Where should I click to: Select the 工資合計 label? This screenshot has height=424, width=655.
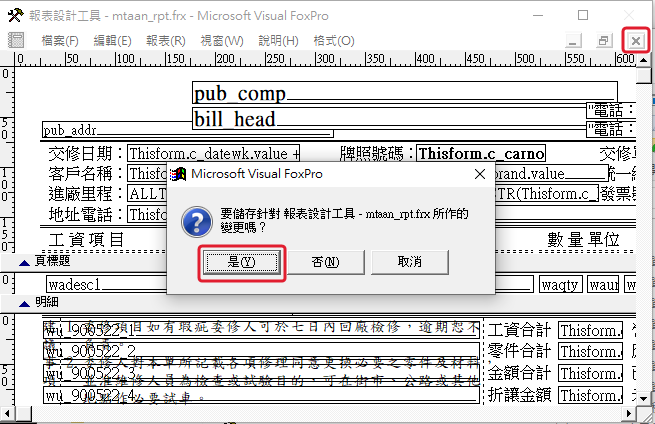(519, 330)
